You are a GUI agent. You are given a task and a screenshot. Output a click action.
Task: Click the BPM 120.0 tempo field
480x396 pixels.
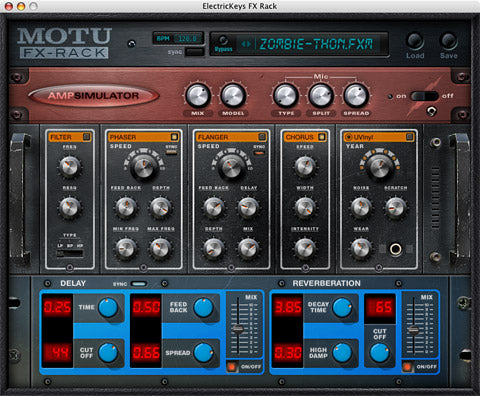178,39
